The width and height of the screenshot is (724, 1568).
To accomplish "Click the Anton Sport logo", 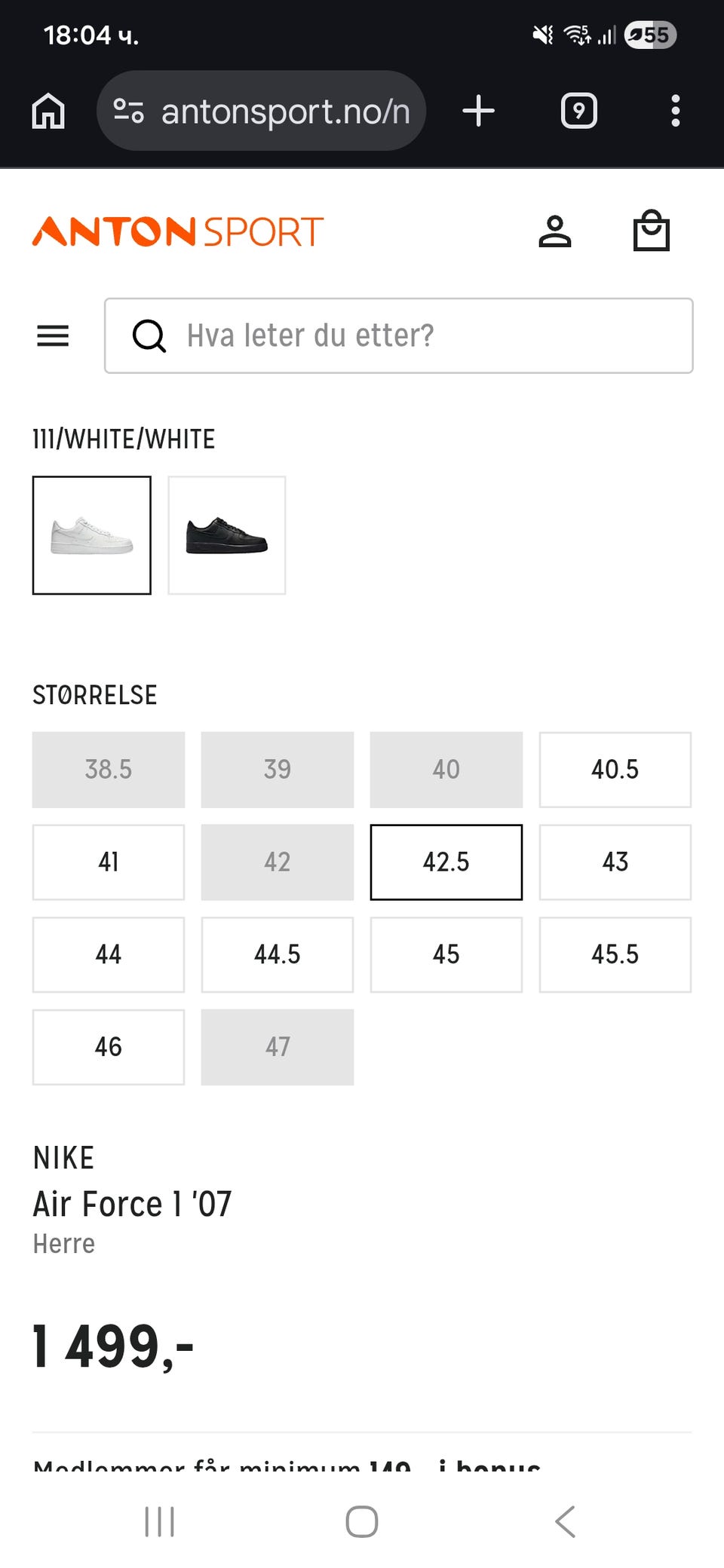I will coord(178,231).
